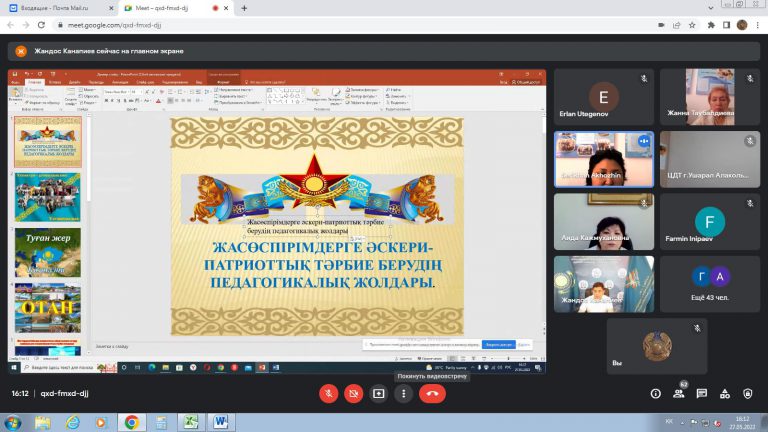The image size is (768, 432).
Task: Open Word from the Windows taskbar
Action: (218, 422)
